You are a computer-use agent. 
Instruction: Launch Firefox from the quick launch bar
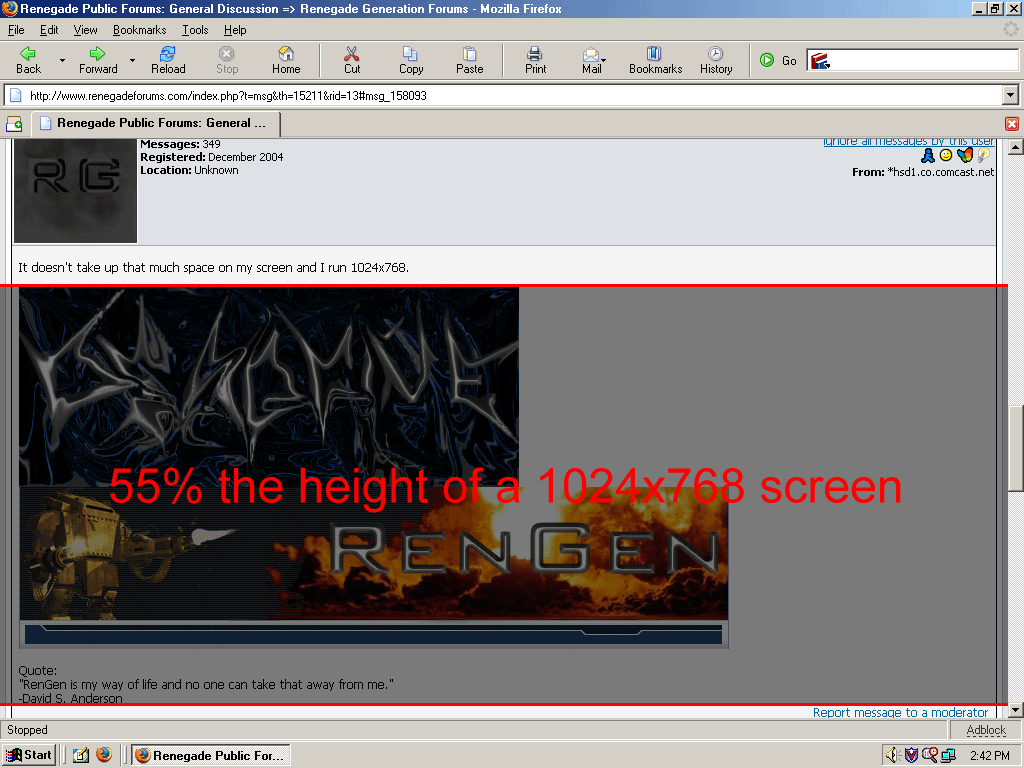coord(105,755)
